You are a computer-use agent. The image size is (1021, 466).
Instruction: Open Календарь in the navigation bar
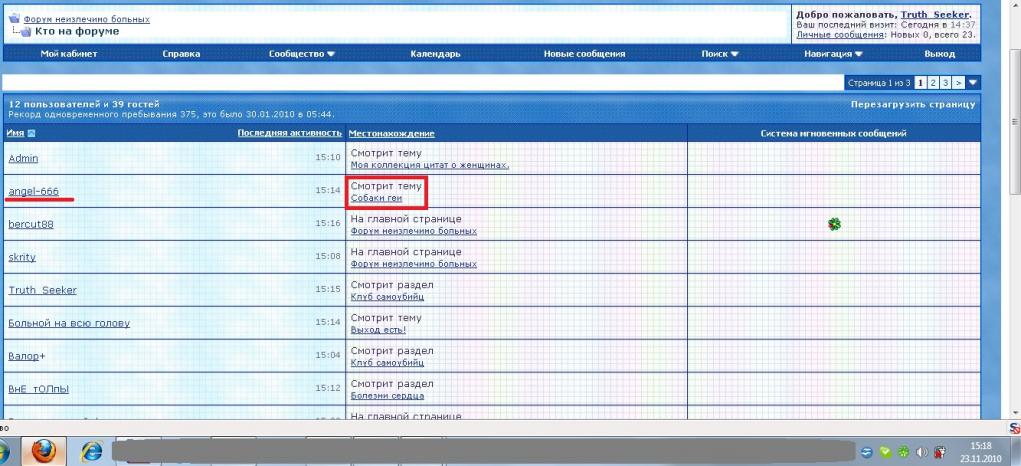click(x=435, y=54)
